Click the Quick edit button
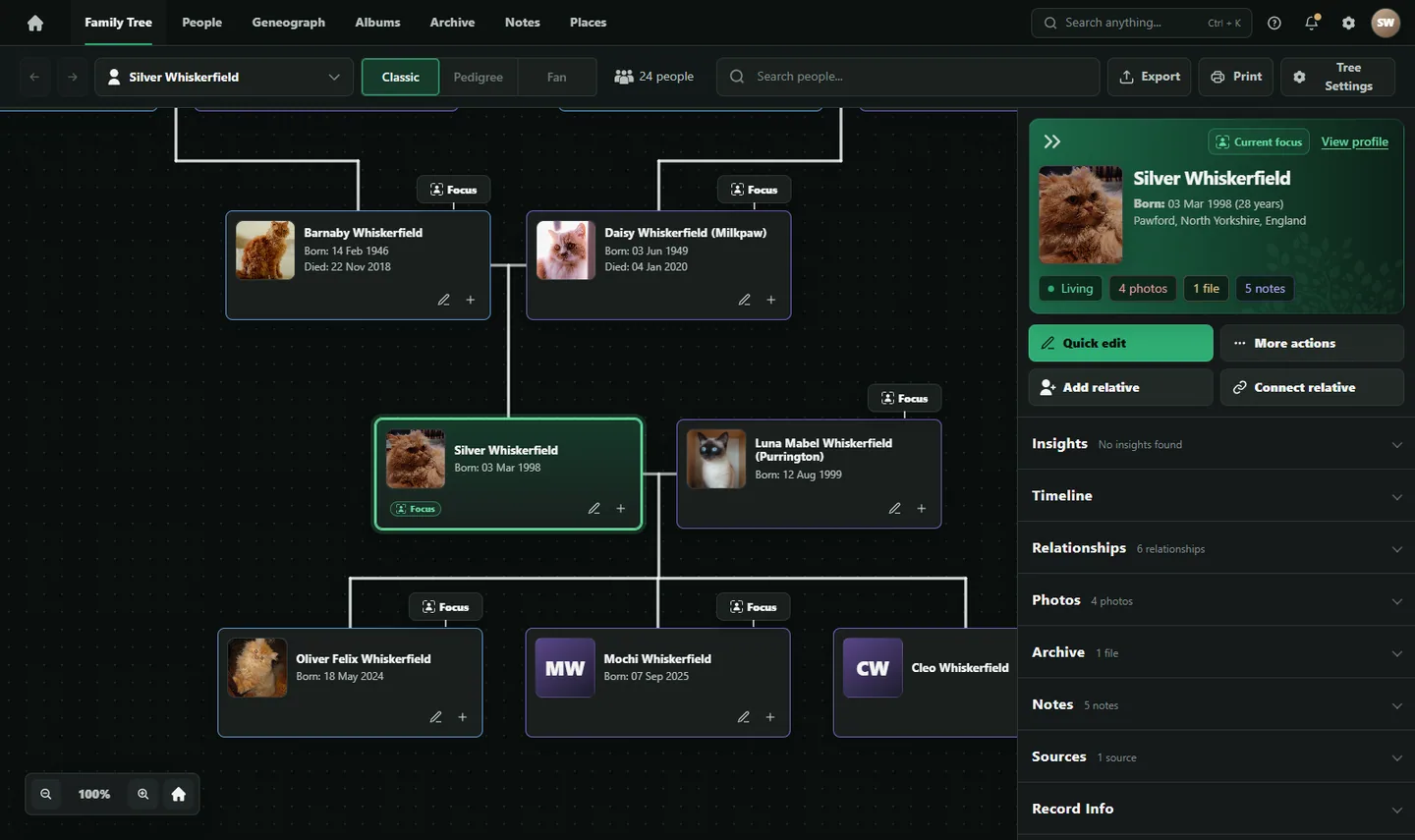The height and width of the screenshot is (840, 1415). (x=1121, y=343)
